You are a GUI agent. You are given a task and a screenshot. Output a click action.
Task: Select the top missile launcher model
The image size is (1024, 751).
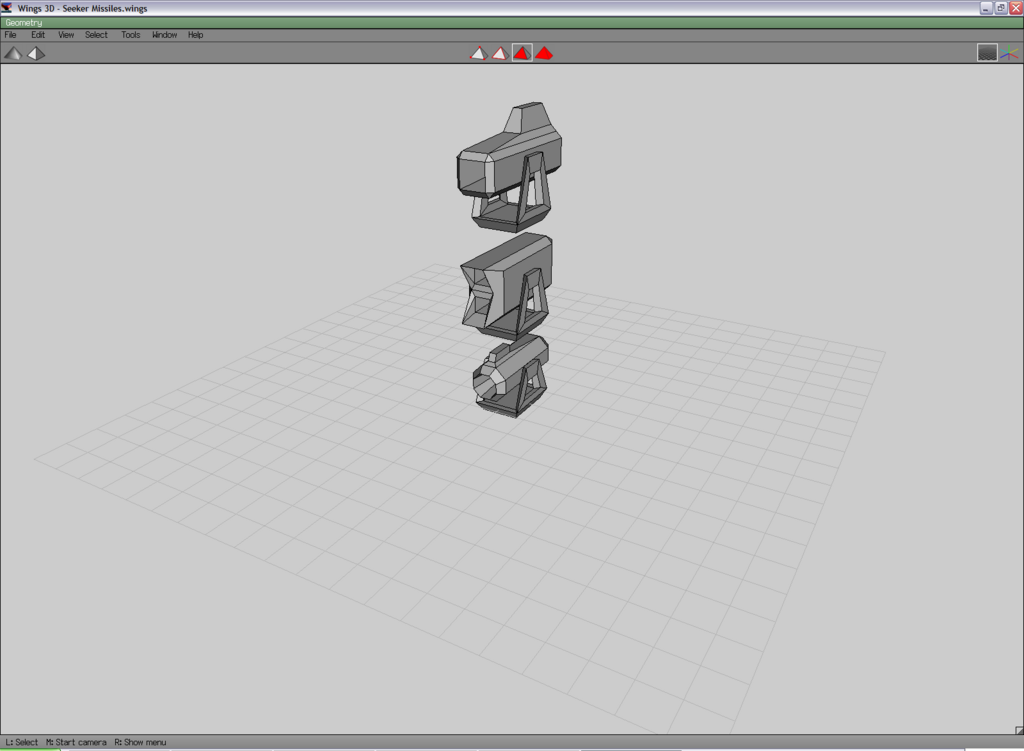[x=505, y=165]
